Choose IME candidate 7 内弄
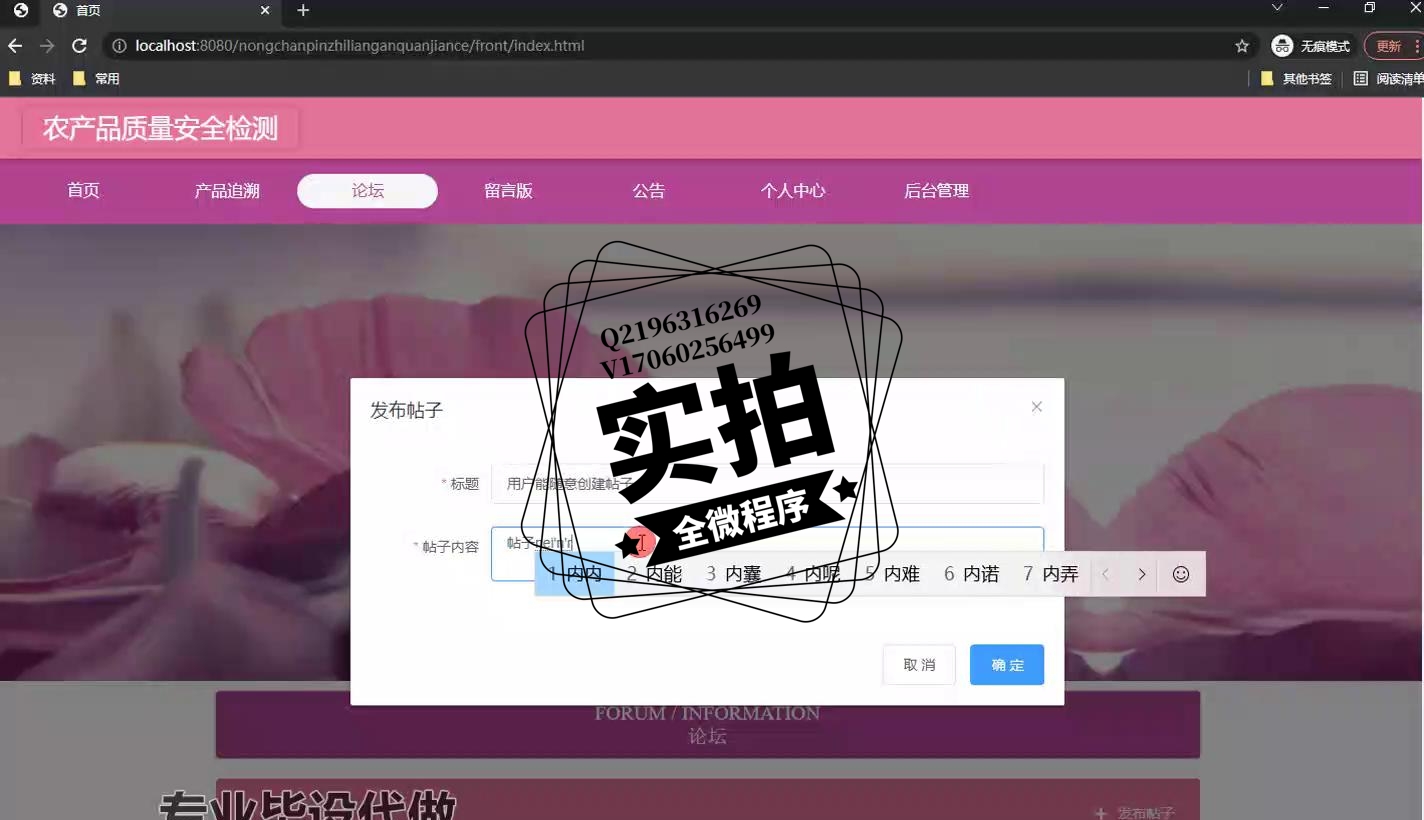Viewport: 1424px width, 820px height. [1050, 574]
